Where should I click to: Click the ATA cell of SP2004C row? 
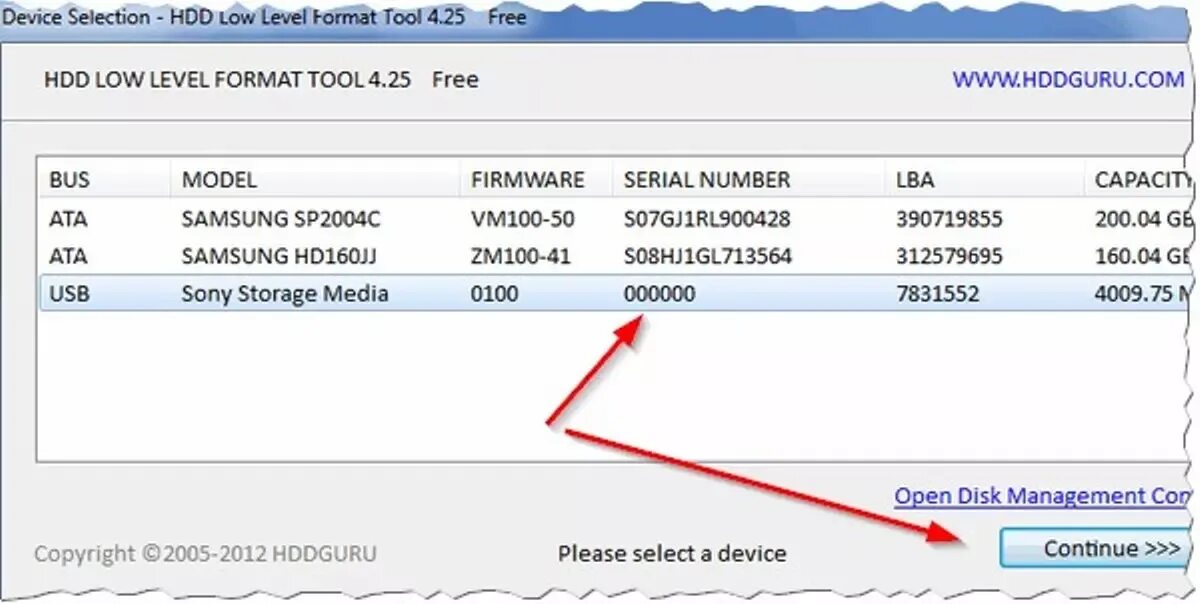click(68, 219)
